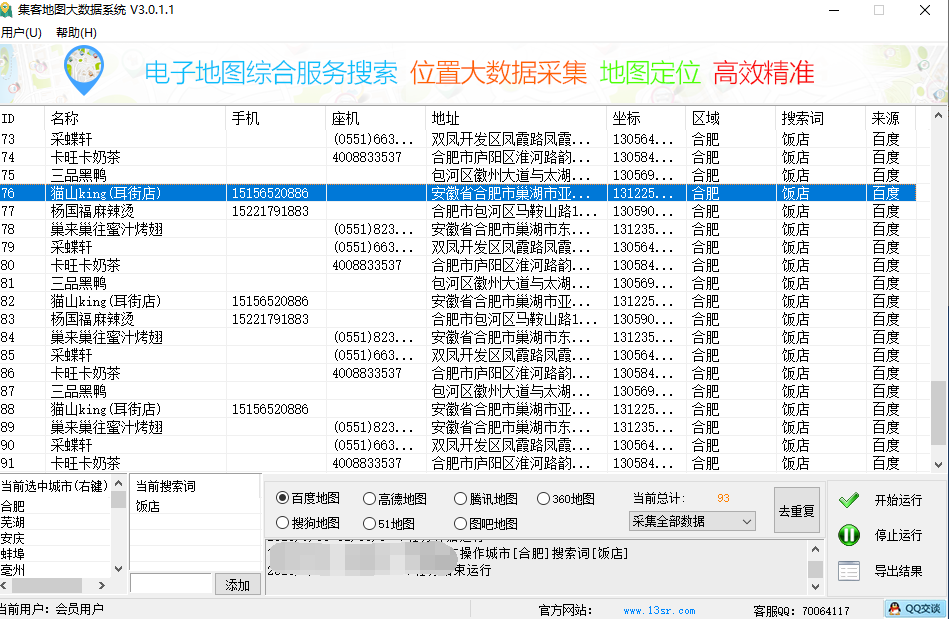Viewport: 949px width, 619px height.
Task: Click the search term input beside 添加
Action: click(x=172, y=584)
